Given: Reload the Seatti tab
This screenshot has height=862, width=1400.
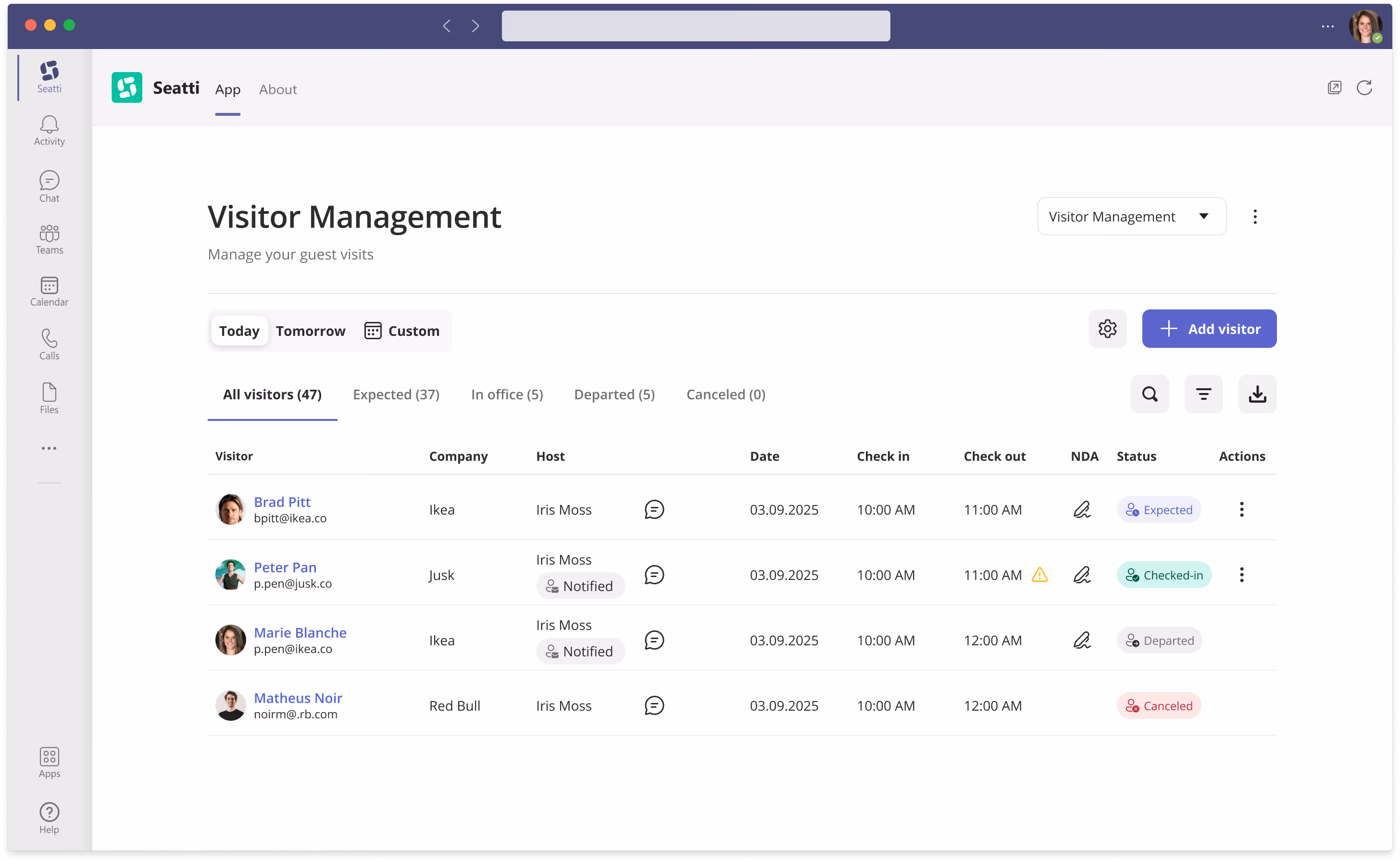Looking at the screenshot, I should 1364,88.
